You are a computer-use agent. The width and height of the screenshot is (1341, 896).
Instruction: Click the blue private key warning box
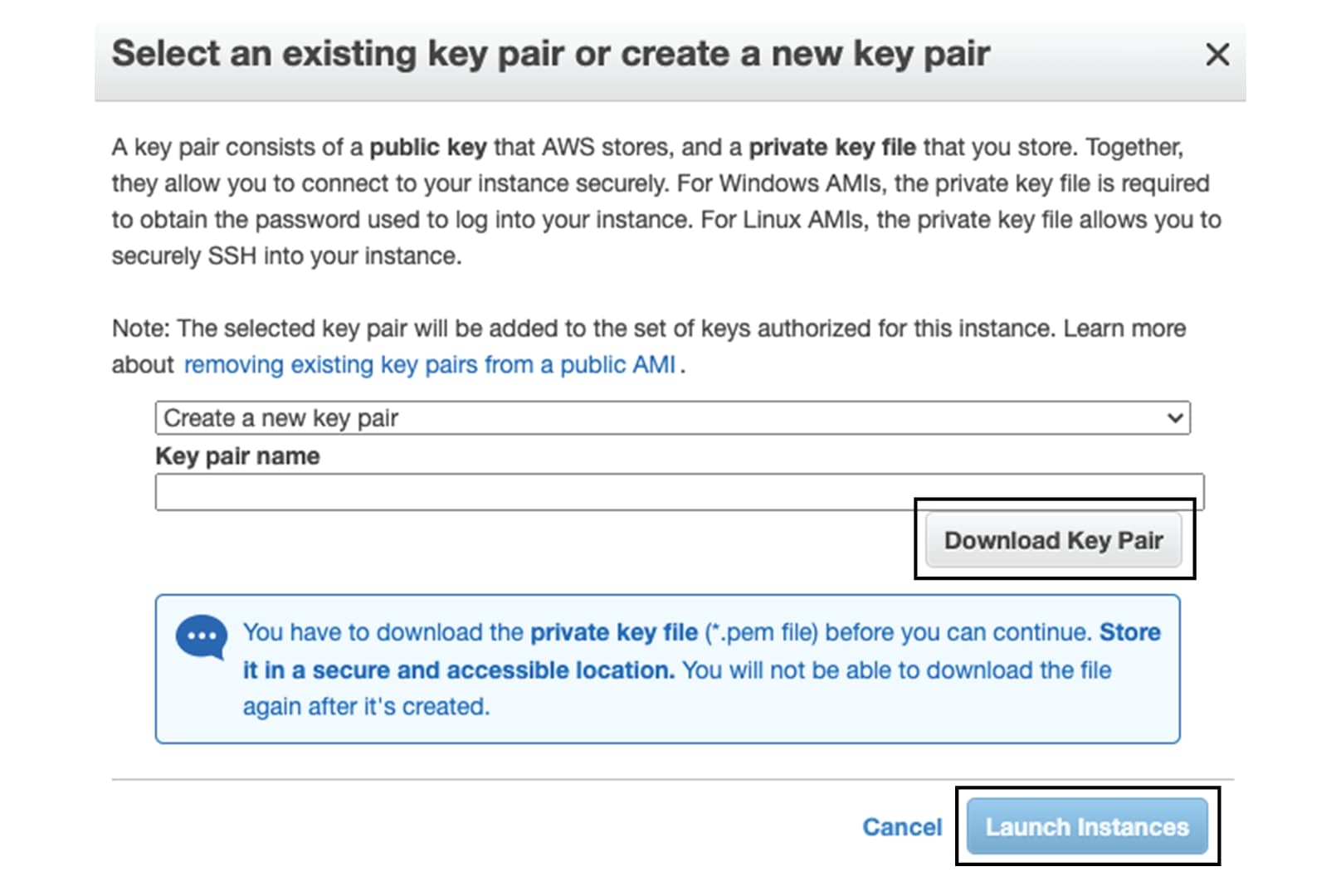coord(667,669)
